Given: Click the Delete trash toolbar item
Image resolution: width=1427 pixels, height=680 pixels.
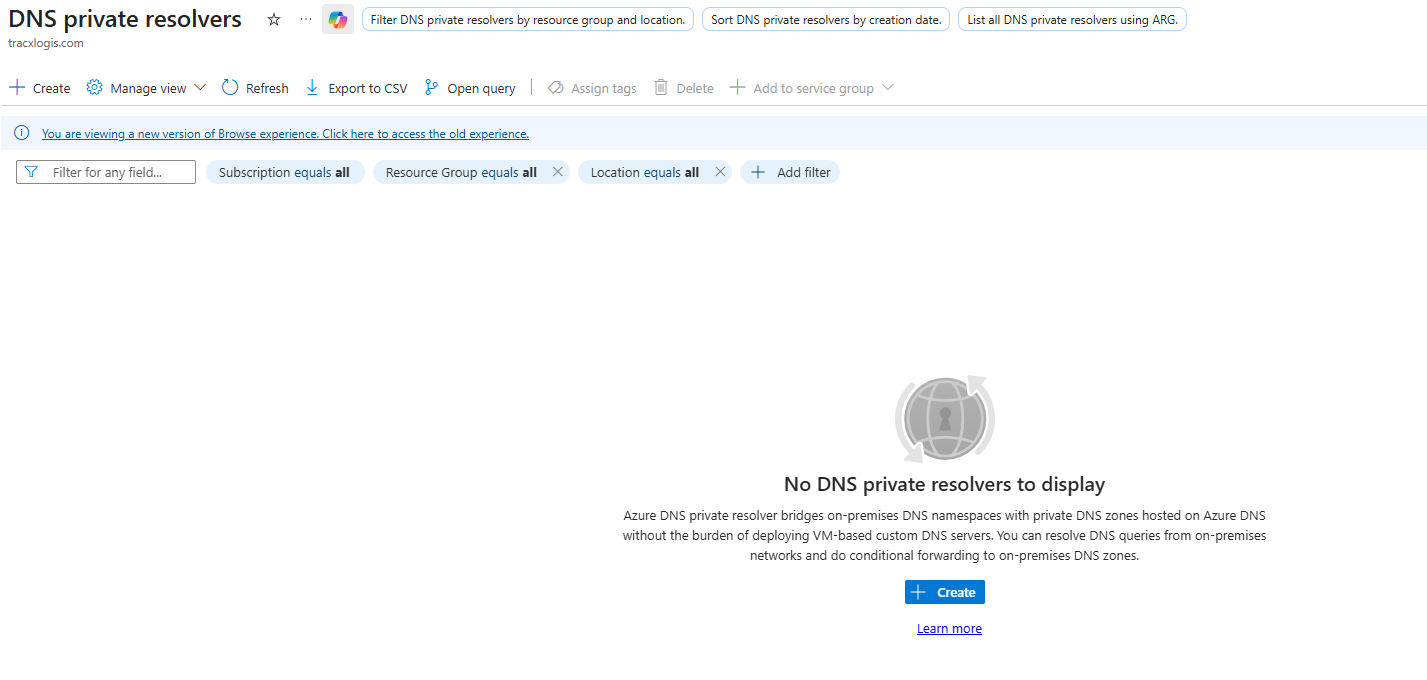Looking at the screenshot, I should click(x=684, y=88).
